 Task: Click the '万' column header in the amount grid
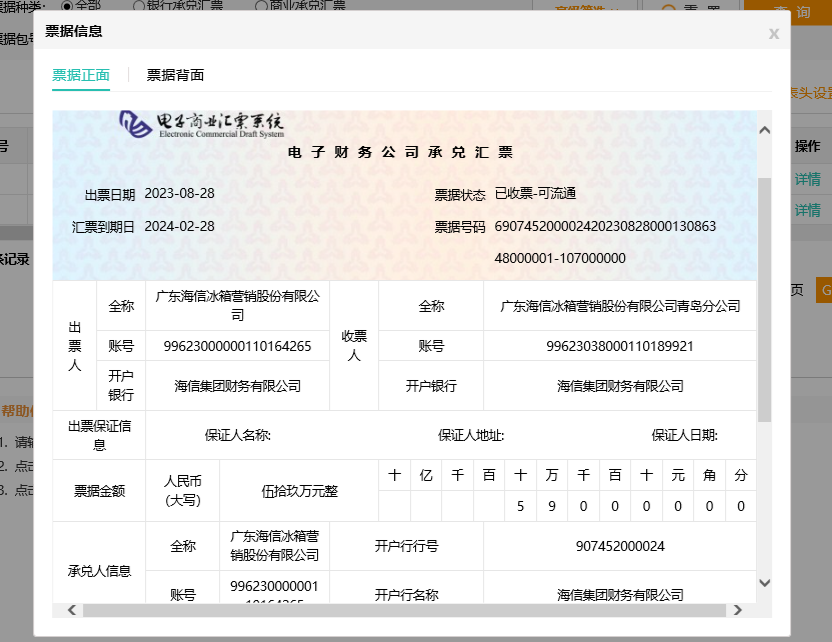point(552,475)
